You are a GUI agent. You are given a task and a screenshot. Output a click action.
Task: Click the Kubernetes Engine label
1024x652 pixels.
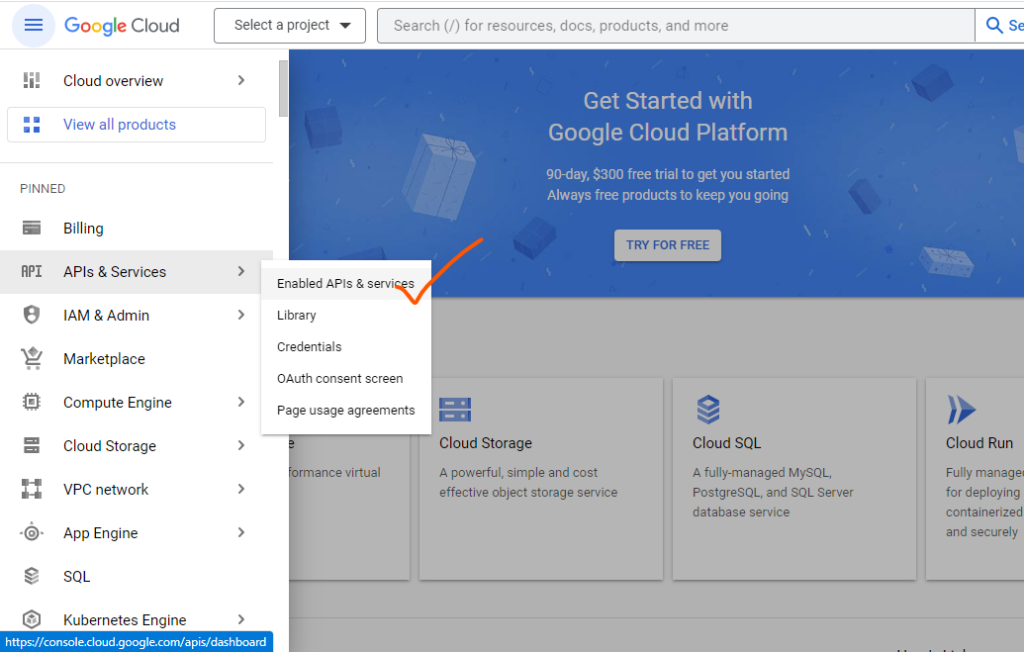[x=125, y=619]
